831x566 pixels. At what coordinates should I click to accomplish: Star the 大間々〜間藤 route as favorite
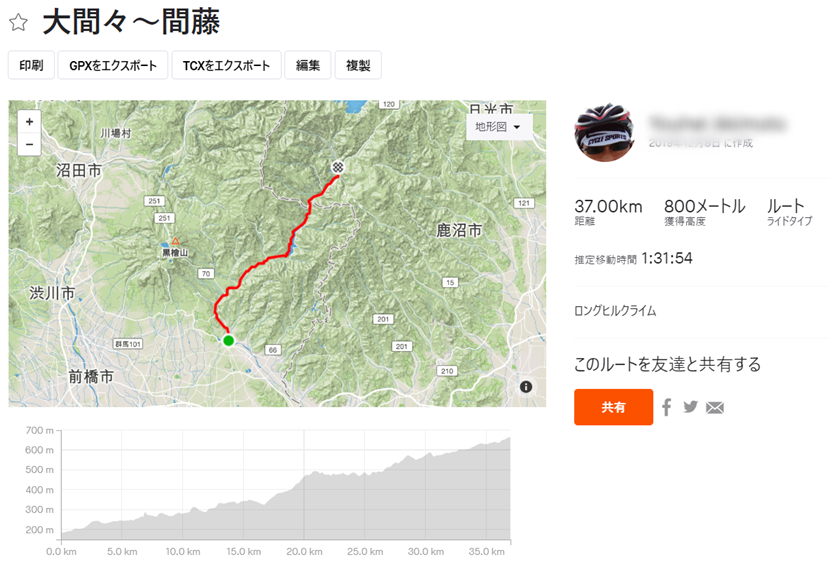pyautogui.click(x=19, y=22)
